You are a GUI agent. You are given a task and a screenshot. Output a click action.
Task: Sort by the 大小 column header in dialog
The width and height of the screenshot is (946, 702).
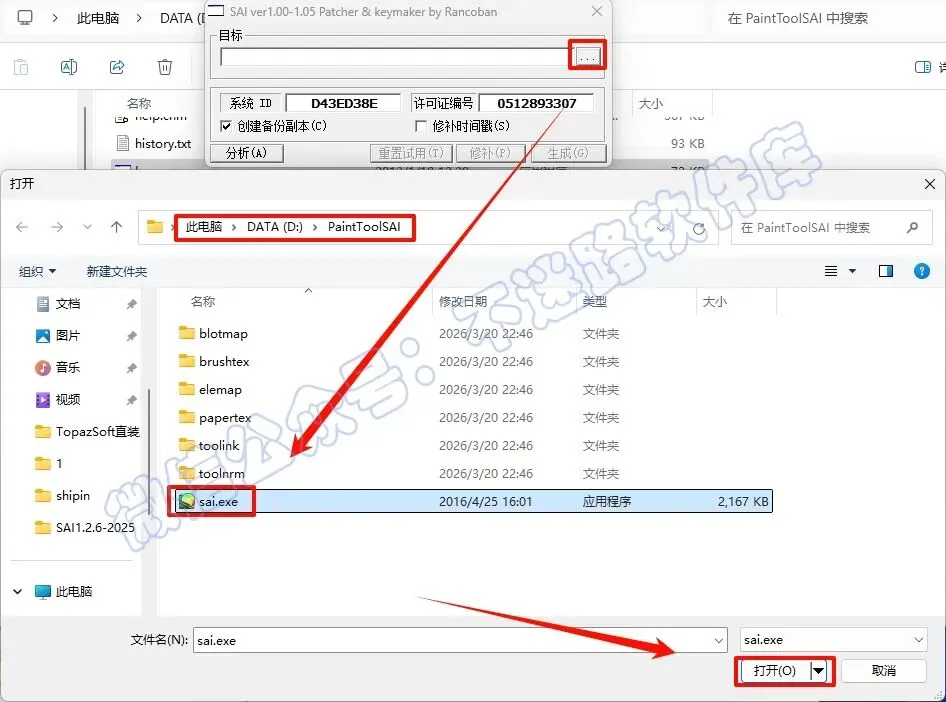point(714,301)
